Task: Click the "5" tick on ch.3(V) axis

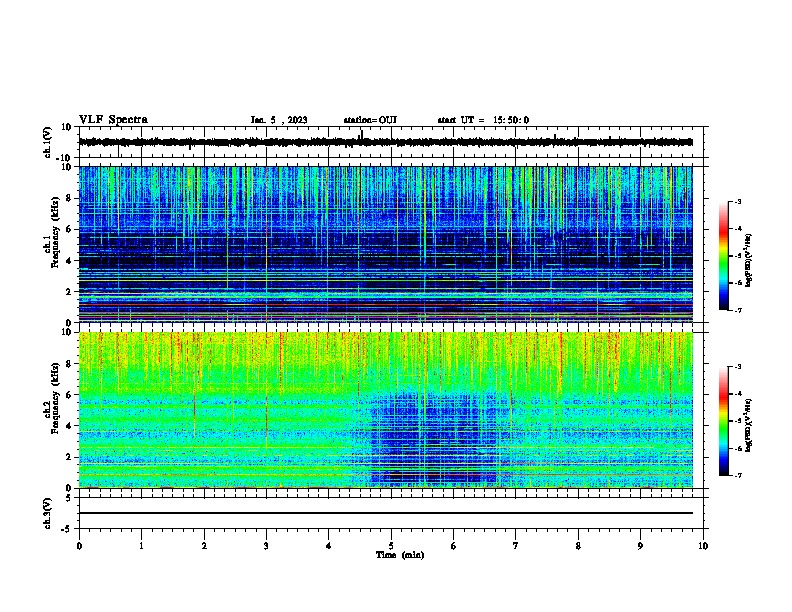Action: point(69,497)
